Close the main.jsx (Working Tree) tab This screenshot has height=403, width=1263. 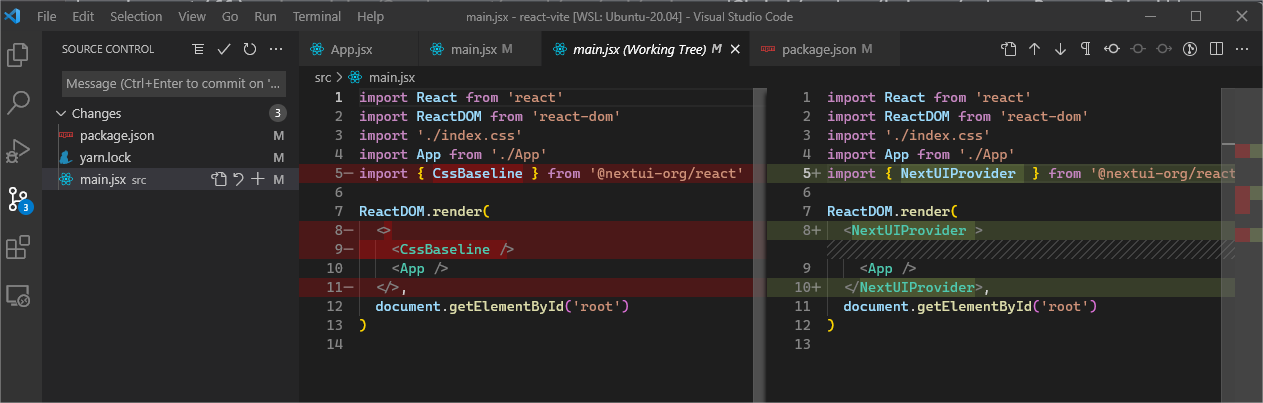733,49
